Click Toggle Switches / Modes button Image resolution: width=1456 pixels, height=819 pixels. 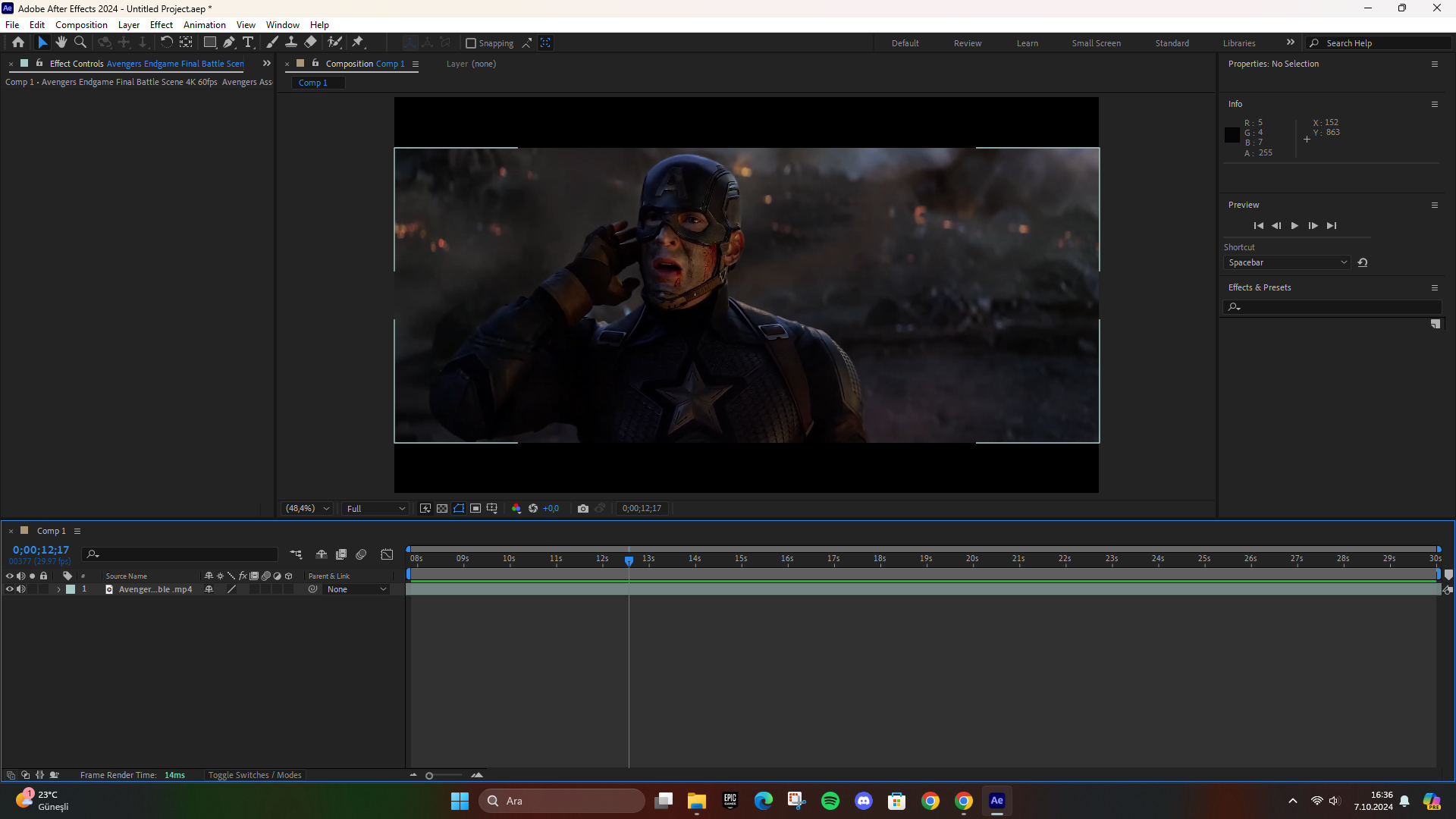255,775
